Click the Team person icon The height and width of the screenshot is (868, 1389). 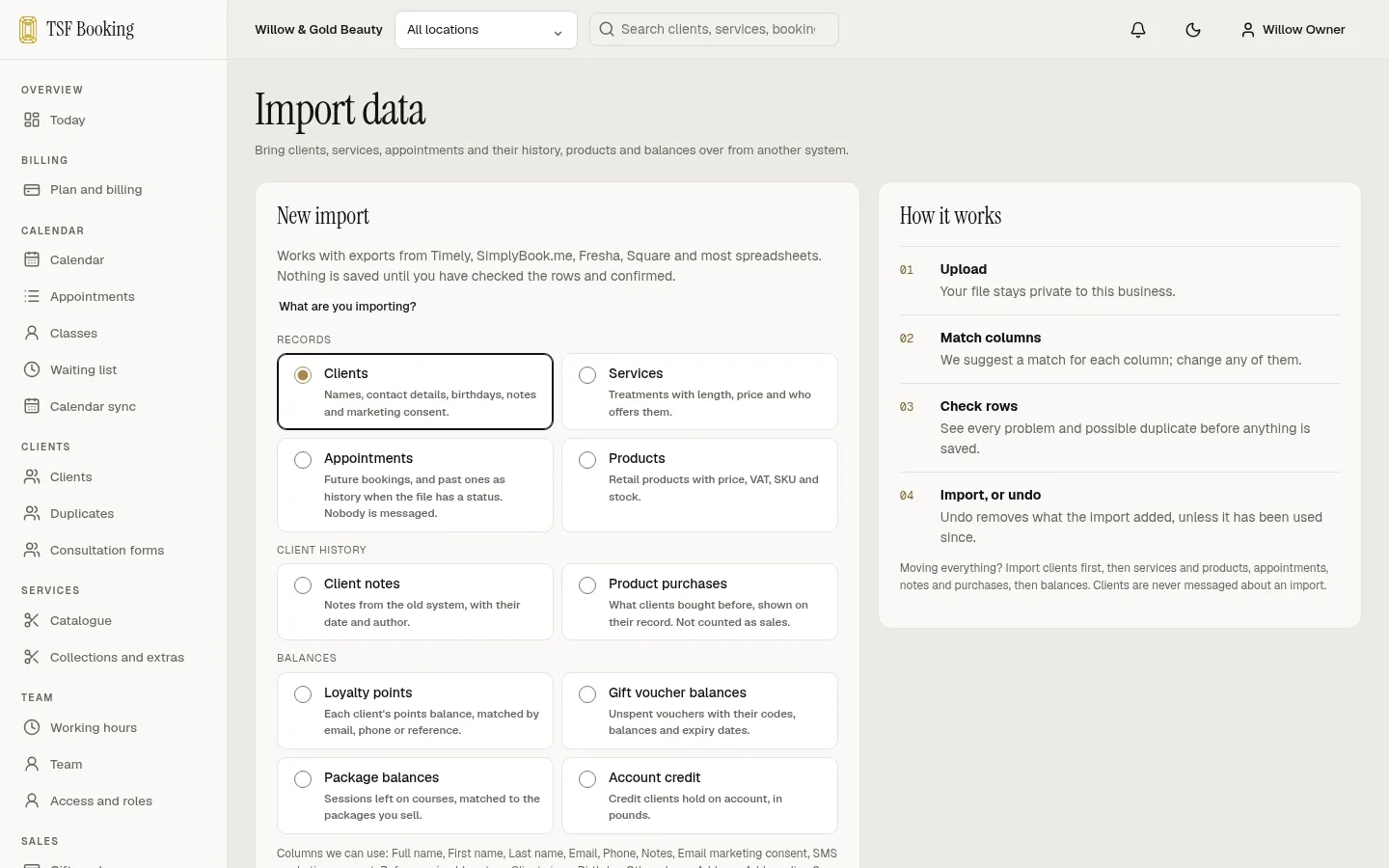click(x=32, y=764)
